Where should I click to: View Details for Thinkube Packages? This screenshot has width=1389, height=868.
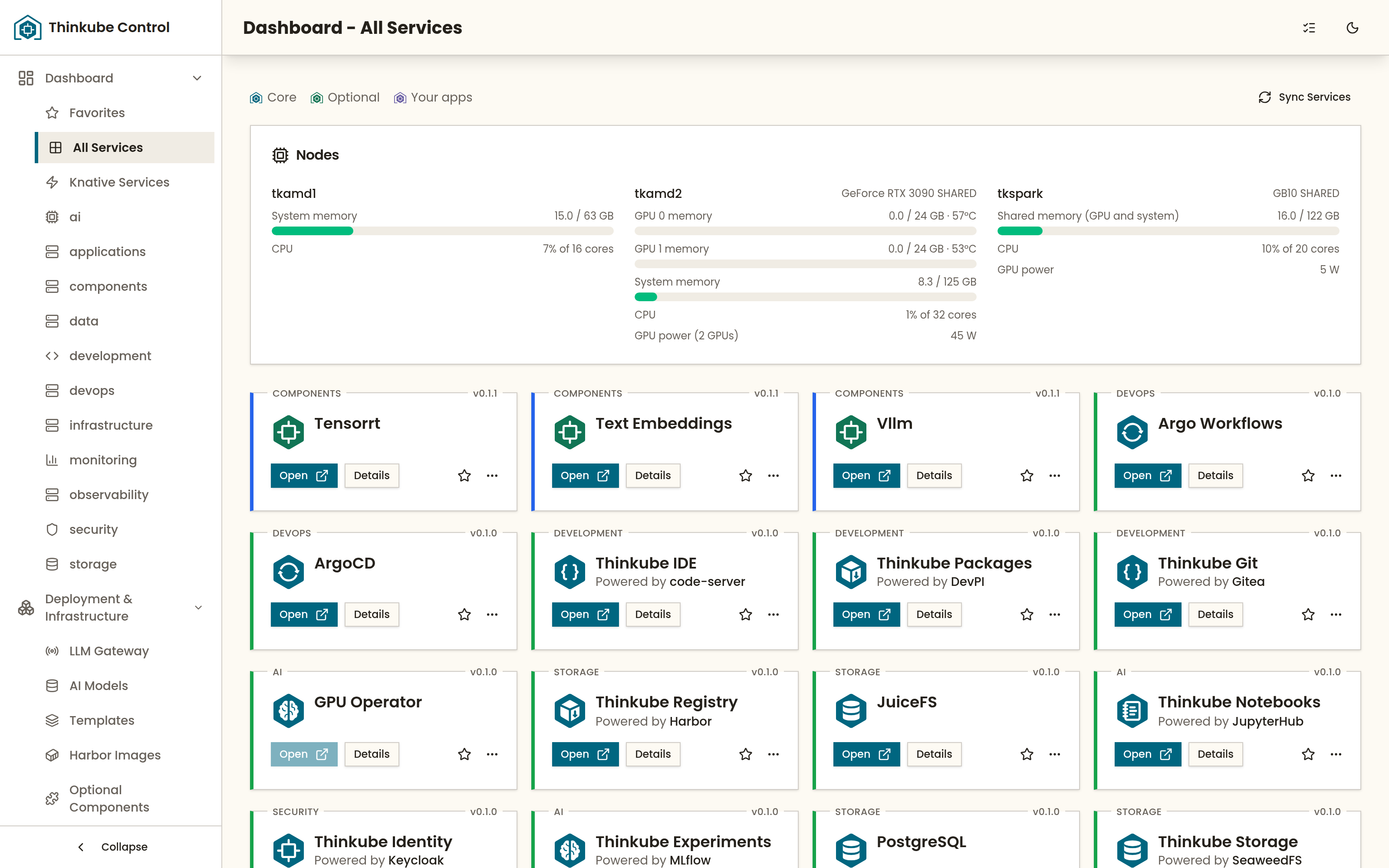tap(934, 614)
